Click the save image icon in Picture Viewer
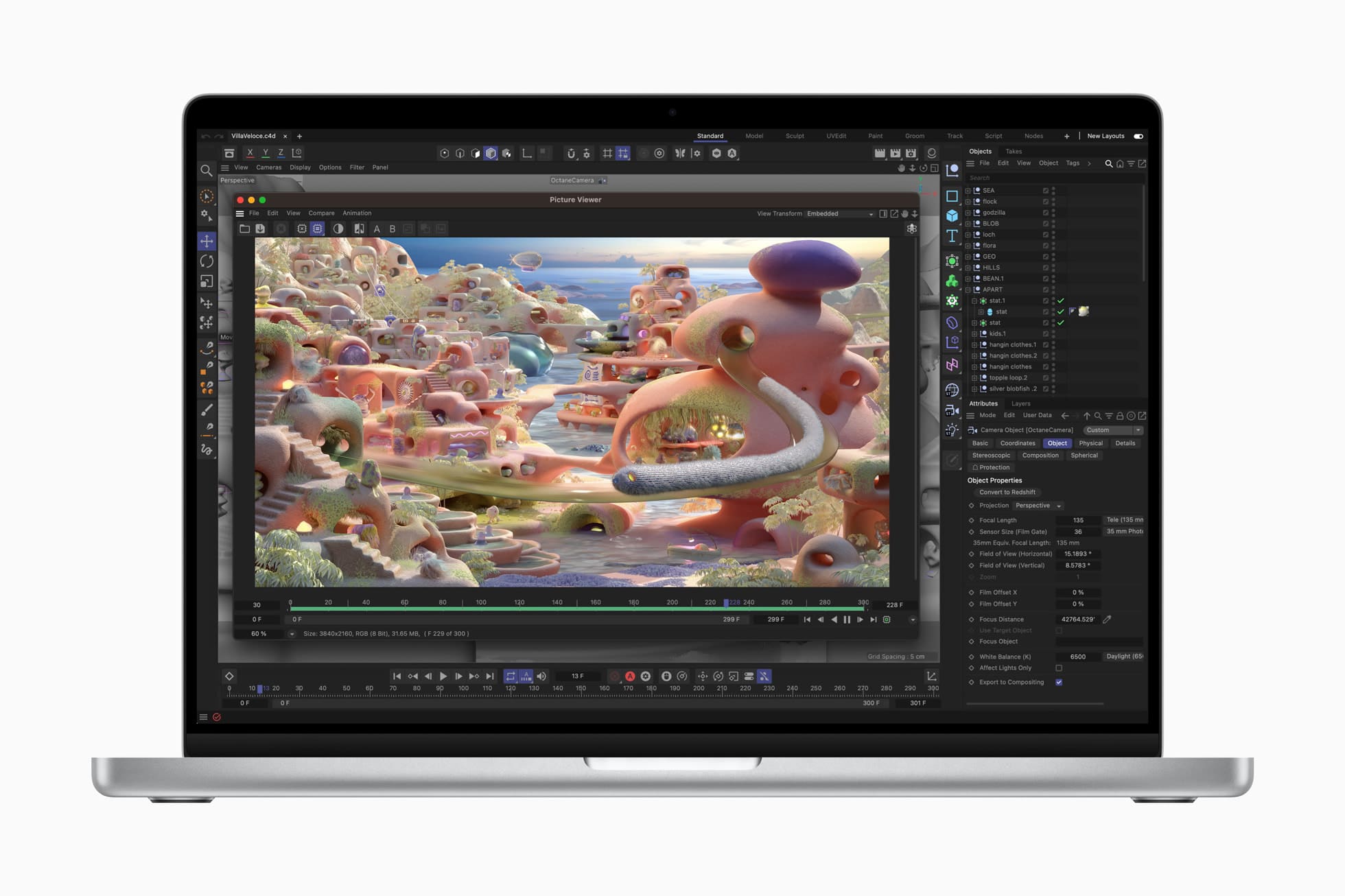The image size is (1345, 896). point(260,228)
